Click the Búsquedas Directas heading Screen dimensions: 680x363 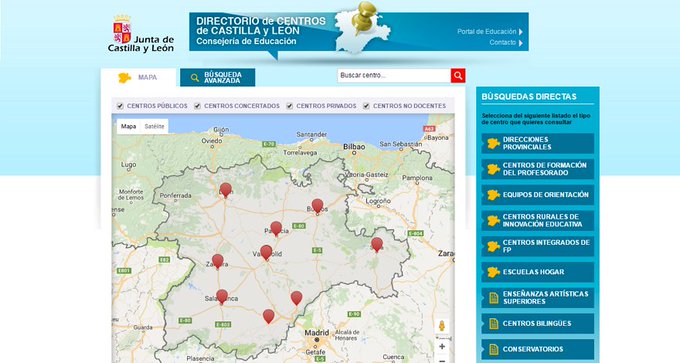click(529, 97)
